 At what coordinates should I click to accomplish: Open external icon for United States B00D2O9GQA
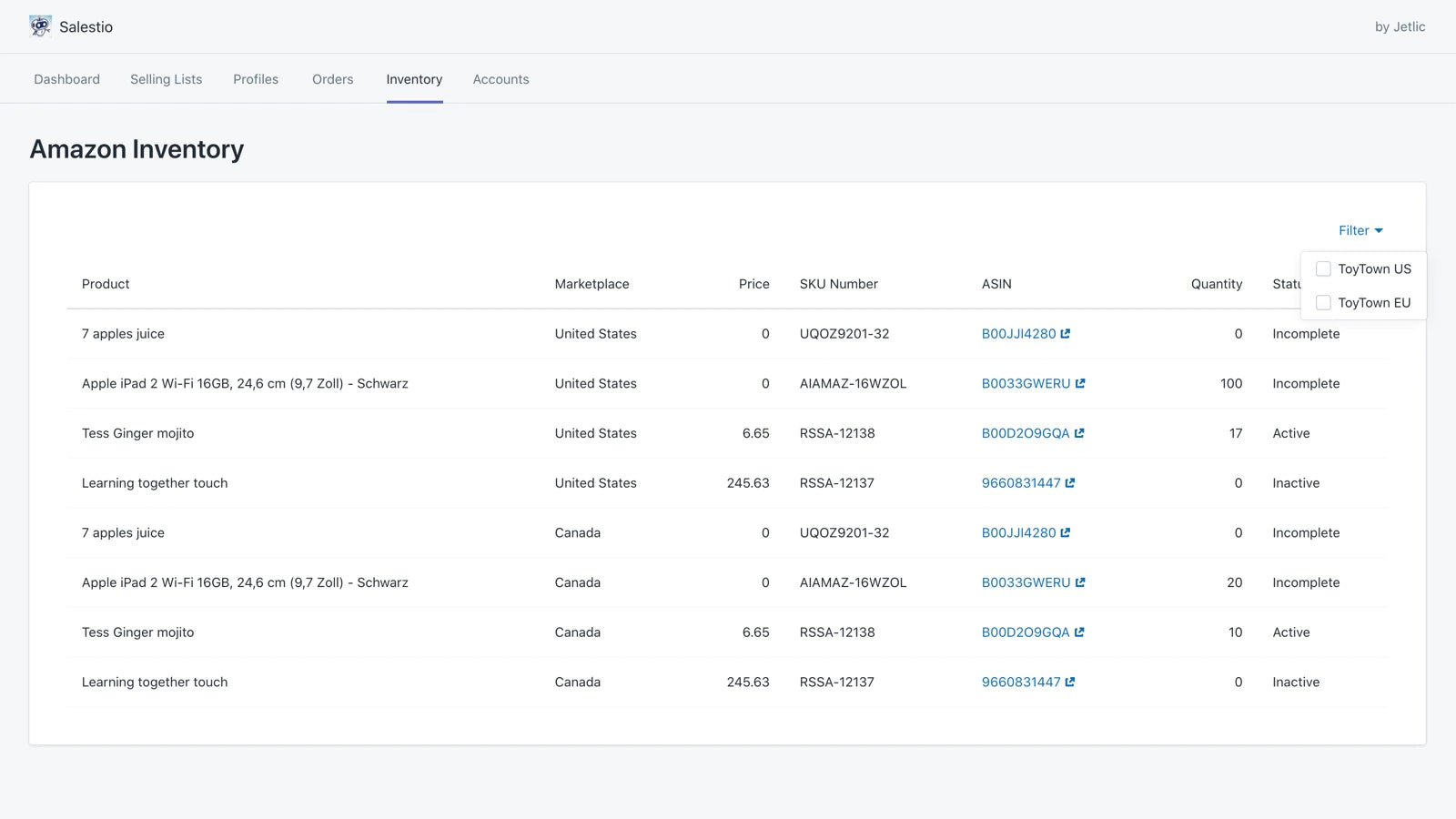pos(1079,433)
